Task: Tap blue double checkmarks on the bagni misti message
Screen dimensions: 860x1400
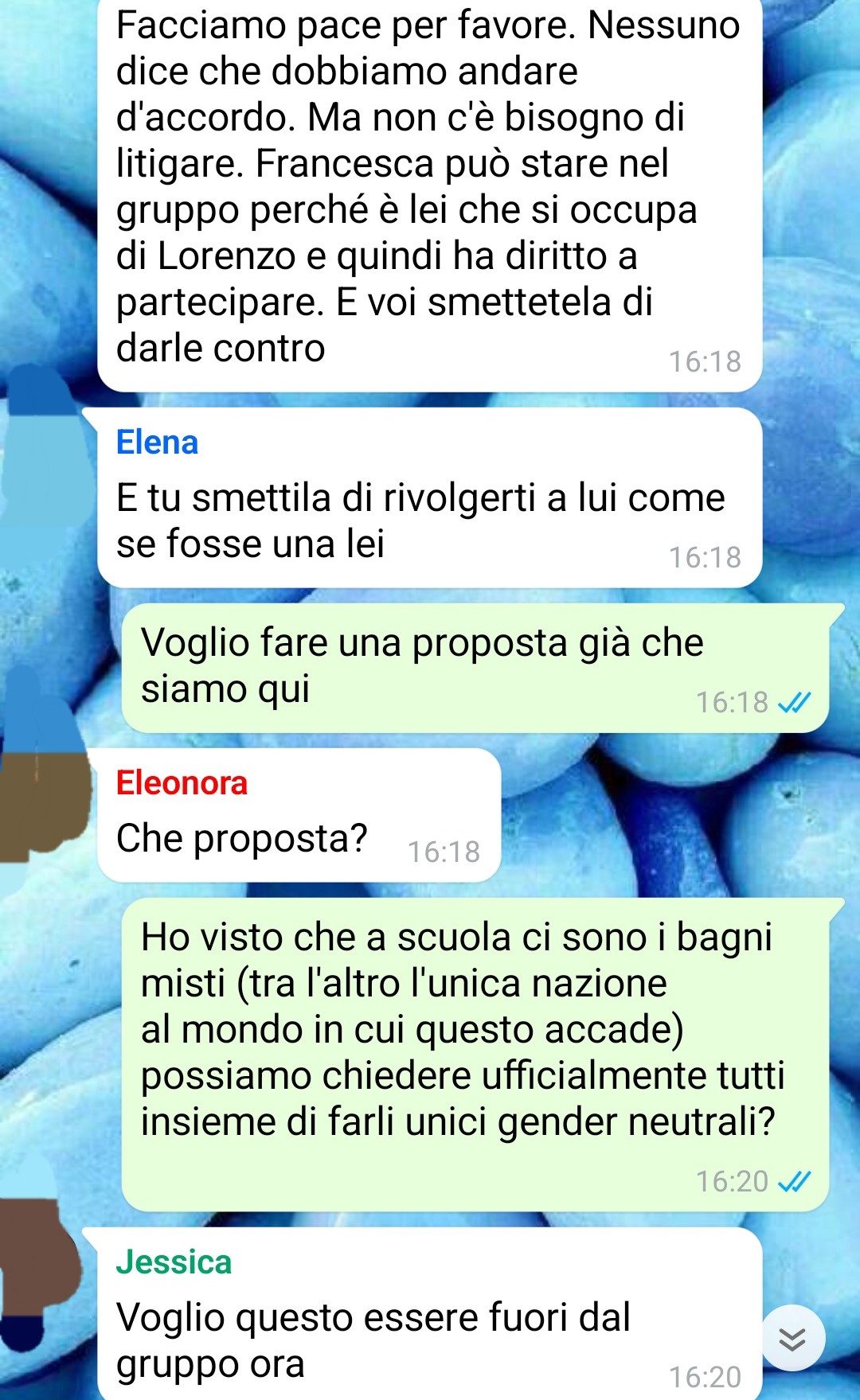Action: point(794,1181)
